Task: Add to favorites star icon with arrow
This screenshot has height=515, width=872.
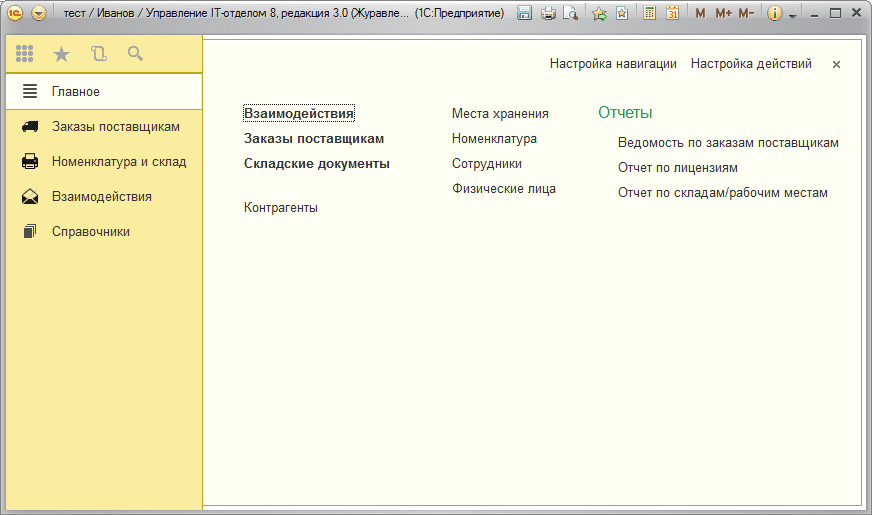Action: 600,13
